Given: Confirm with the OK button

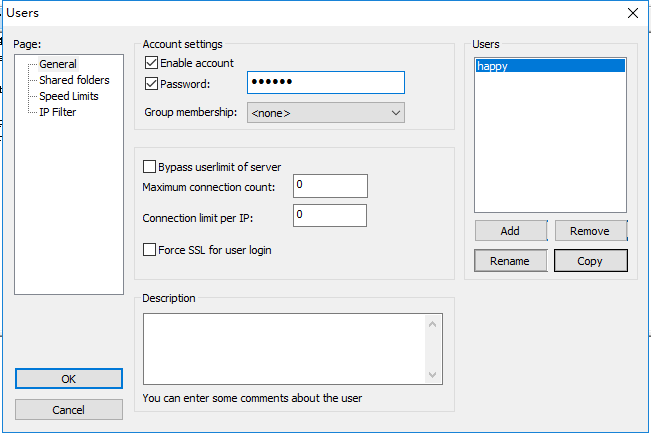Looking at the screenshot, I should [x=69, y=379].
